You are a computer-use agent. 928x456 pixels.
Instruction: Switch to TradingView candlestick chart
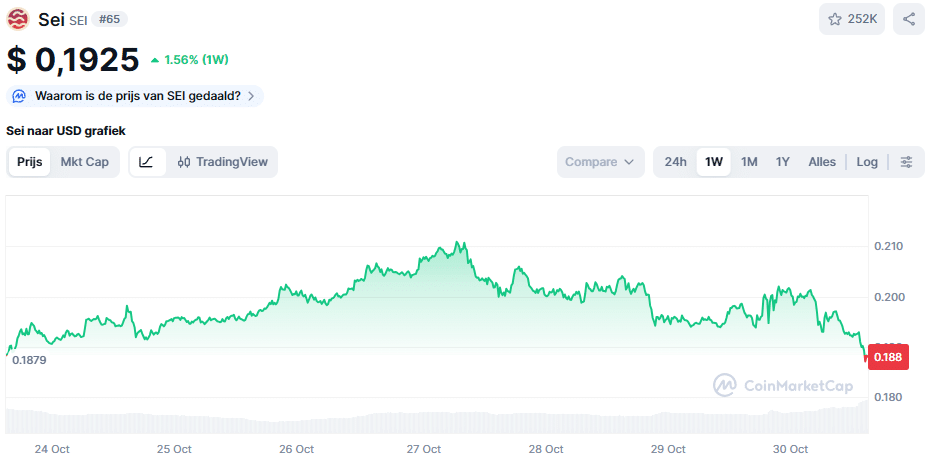(223, 162)
